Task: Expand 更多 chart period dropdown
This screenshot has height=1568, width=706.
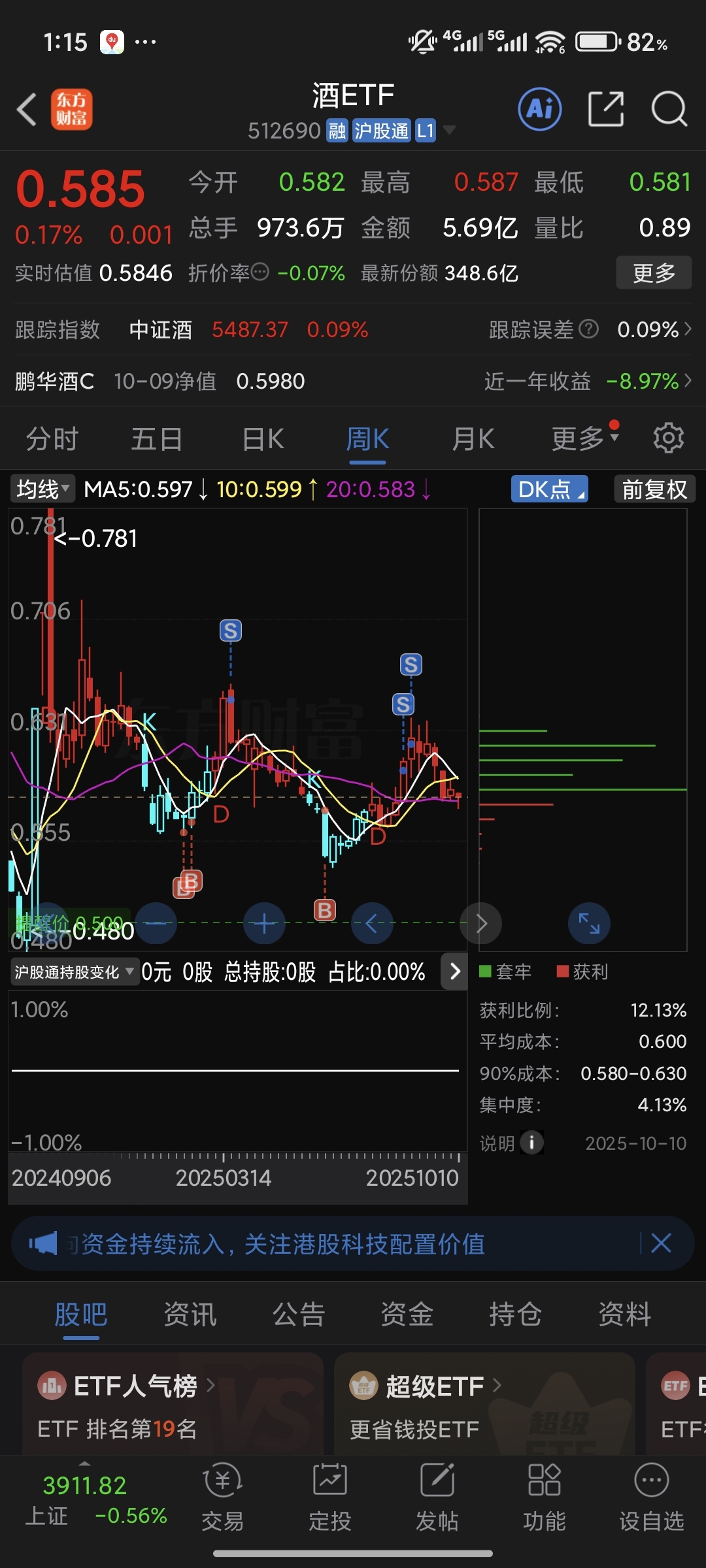Action: pos(584,438)
